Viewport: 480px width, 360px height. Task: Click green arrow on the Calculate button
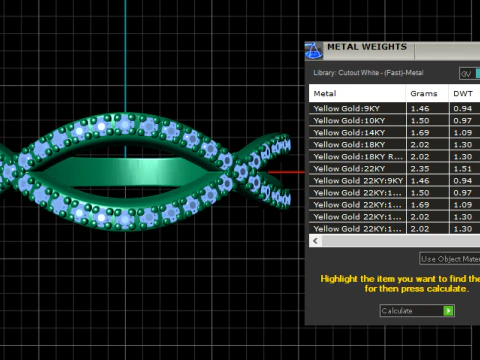tap(448, 311)
